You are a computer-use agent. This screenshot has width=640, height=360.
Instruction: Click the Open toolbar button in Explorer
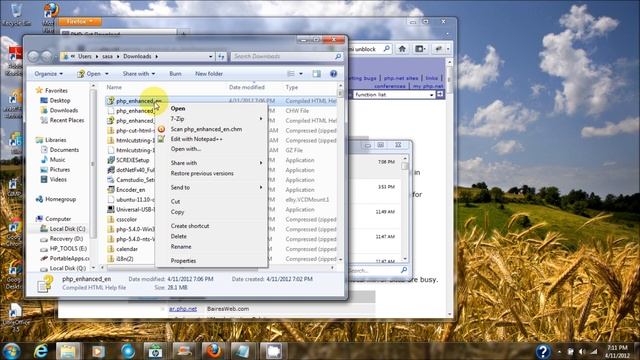click(89, 74)
